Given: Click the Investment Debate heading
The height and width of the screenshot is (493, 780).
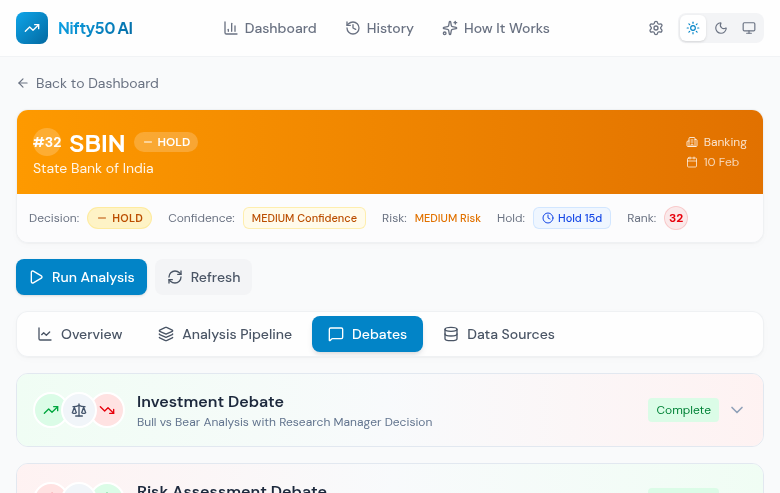Looking at the screenshot, I should pyautogui.click(x=210, y=401).
